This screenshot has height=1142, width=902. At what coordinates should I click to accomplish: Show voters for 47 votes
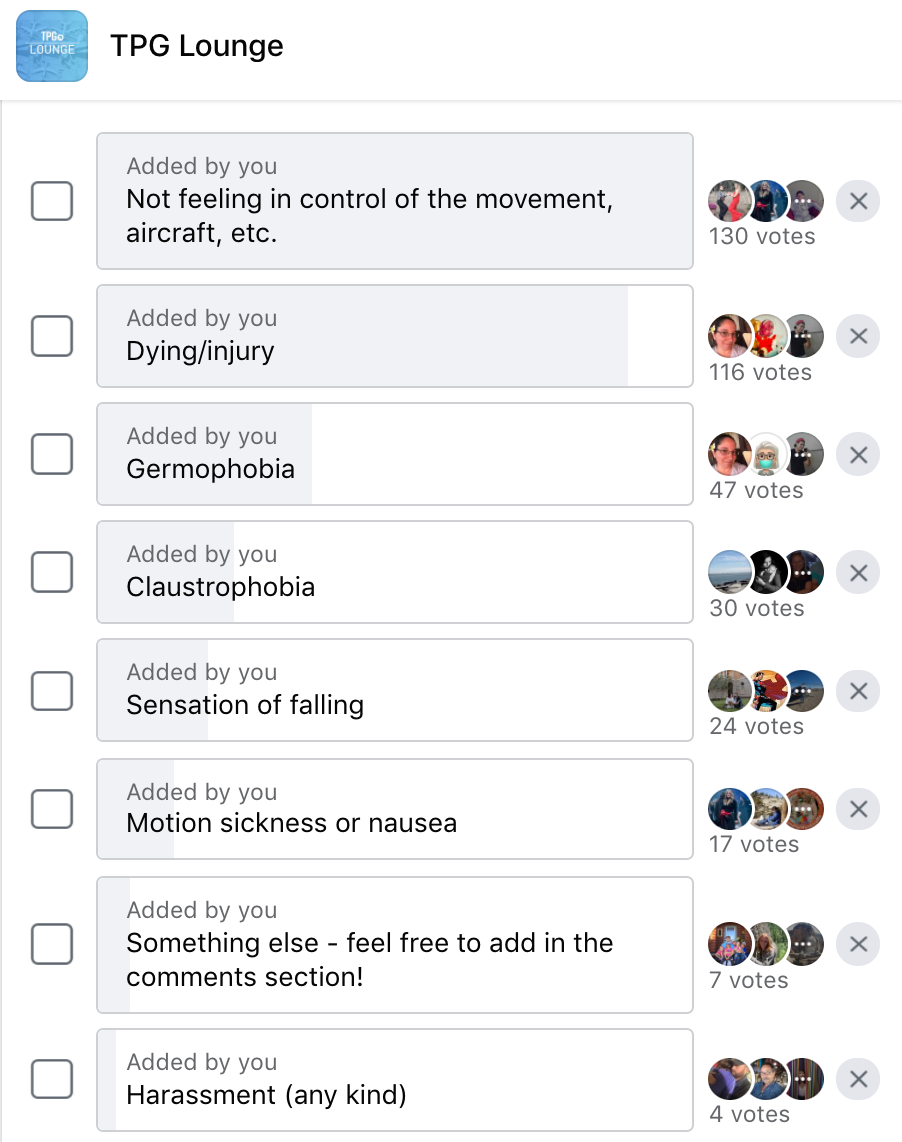pos(756,491)
